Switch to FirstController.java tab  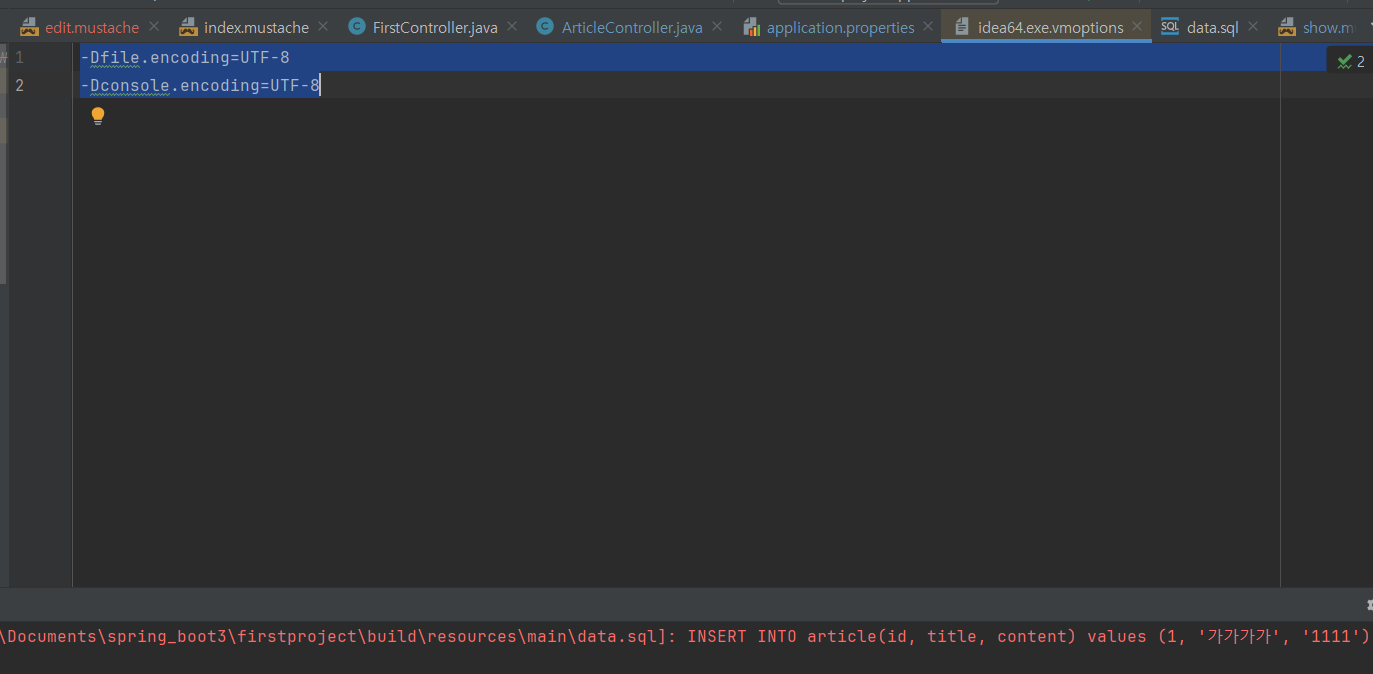pyautogui.click(x=435, y=27)
